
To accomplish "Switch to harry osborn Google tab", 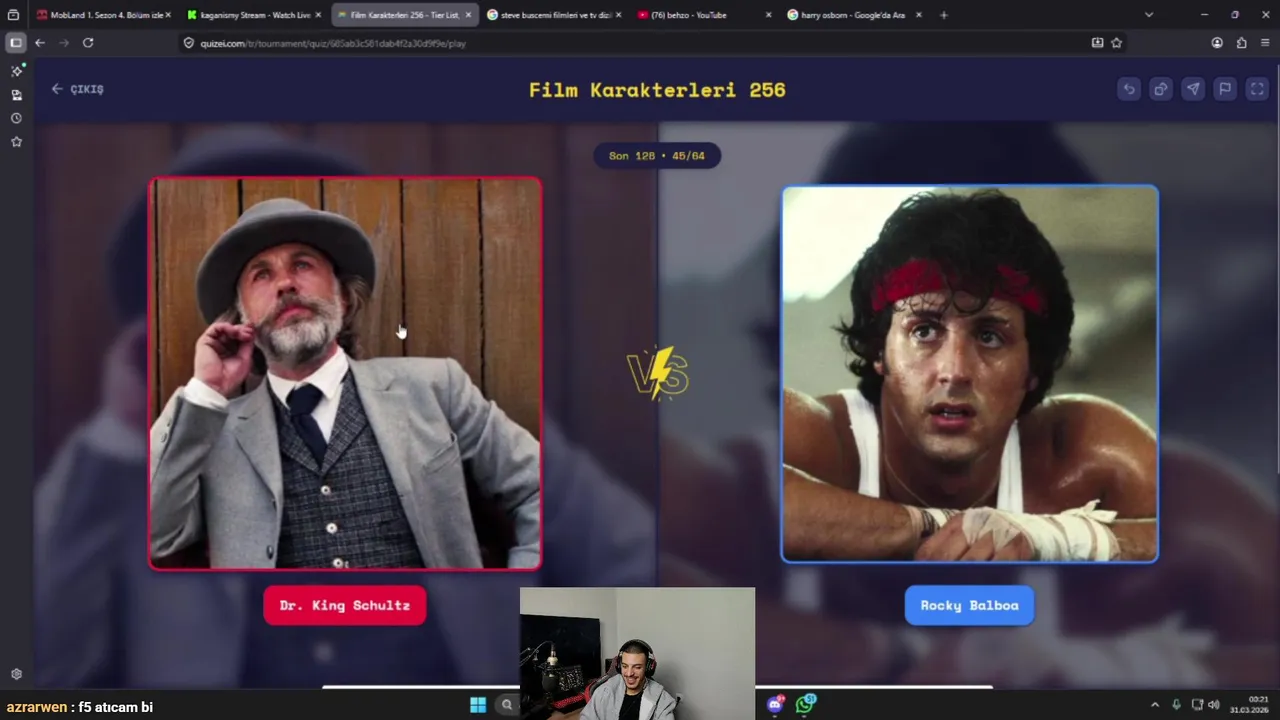I will pos(853,15).
